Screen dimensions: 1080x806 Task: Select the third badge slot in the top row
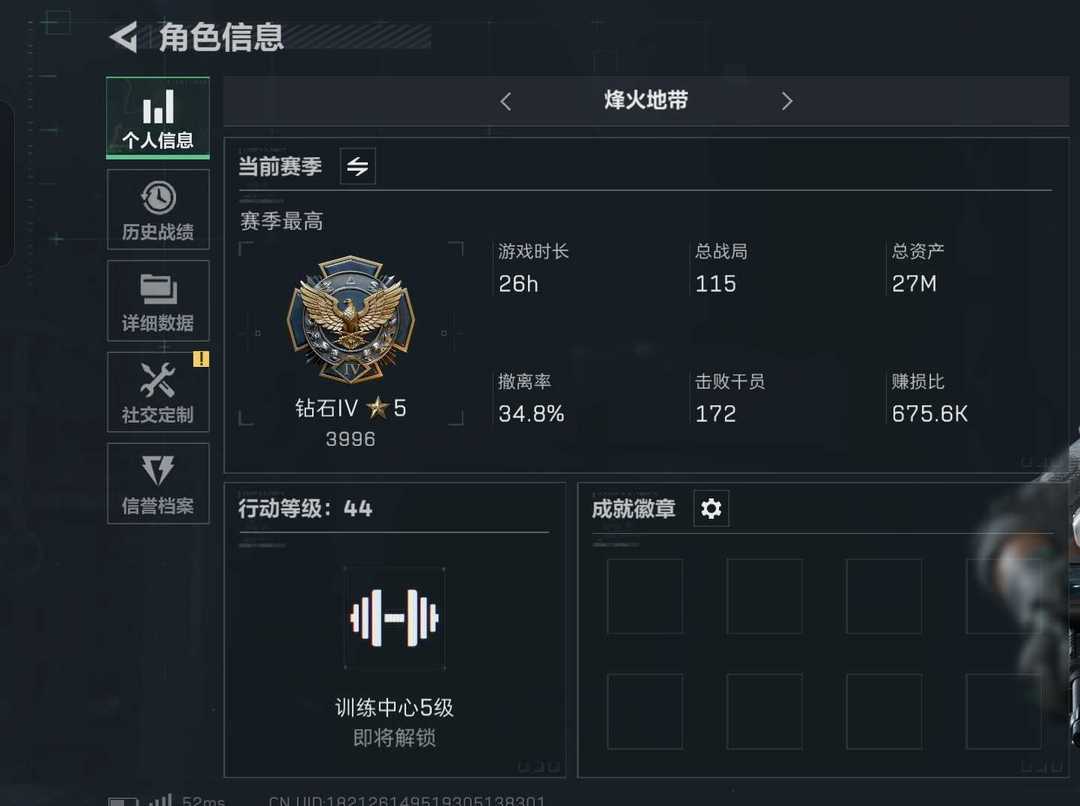point(884,596)
